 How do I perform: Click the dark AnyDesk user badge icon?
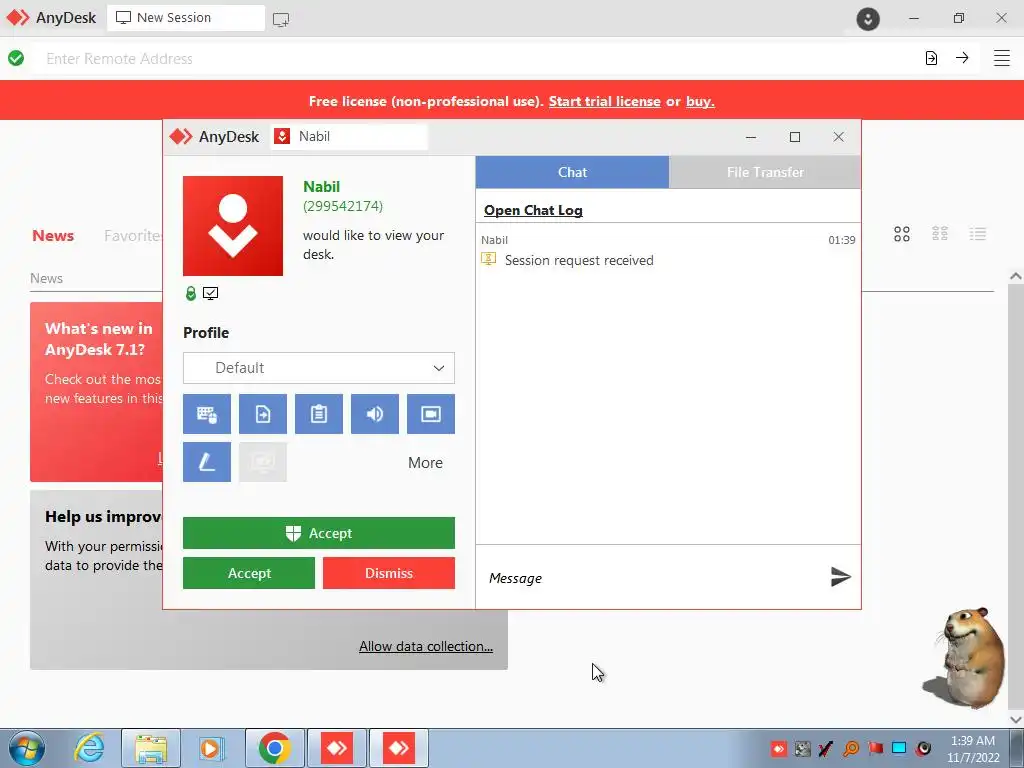(x=868, y=19)
